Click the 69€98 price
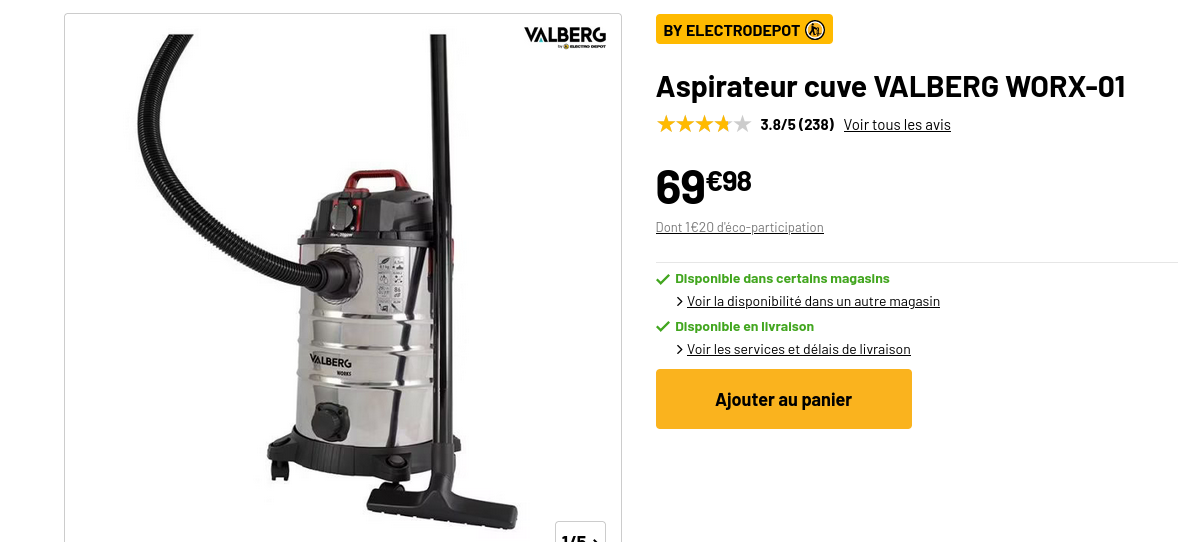The image size is (1178, 542). (703, 186)
